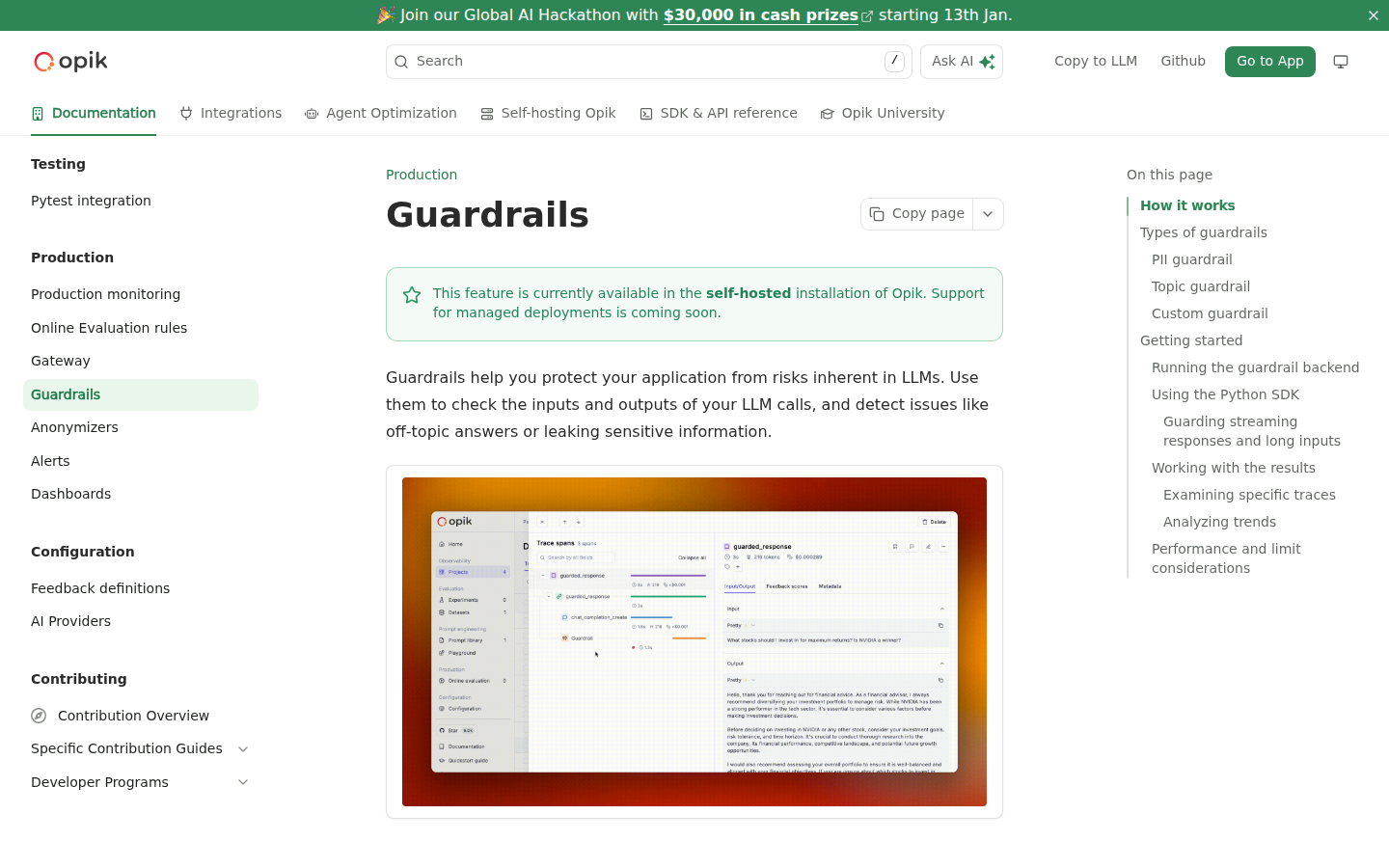Screen dimensions: 1389x868
Task: Expand Developer Programs section
Action: [243, 782]
